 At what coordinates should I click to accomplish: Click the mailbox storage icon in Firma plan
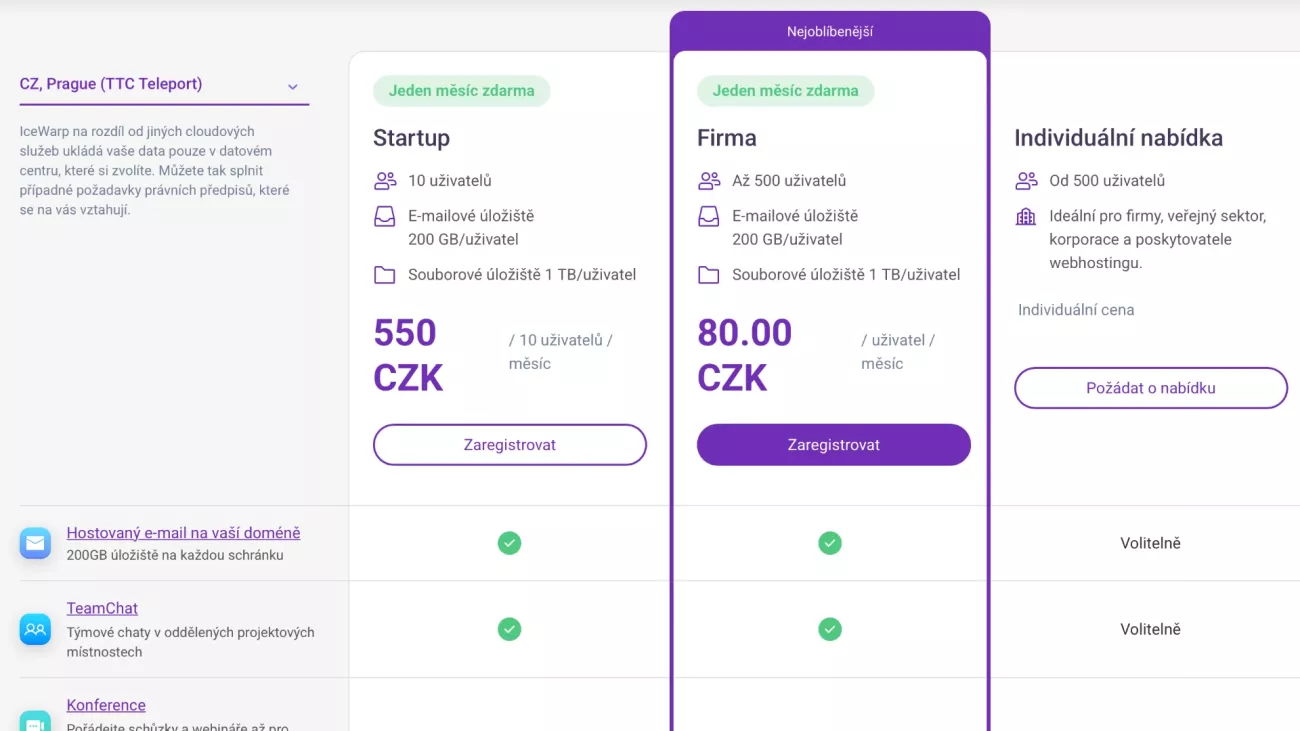click(709, 216)
